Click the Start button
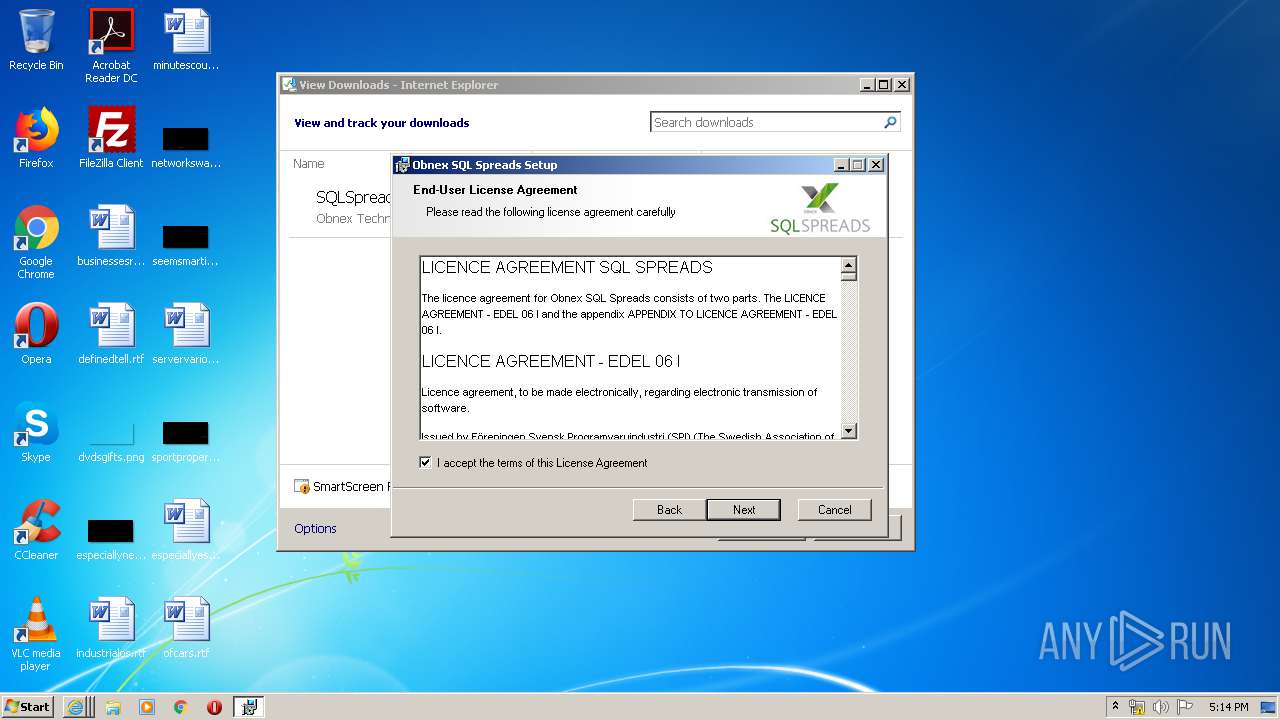1280x720 pixels. pos(28,707)
